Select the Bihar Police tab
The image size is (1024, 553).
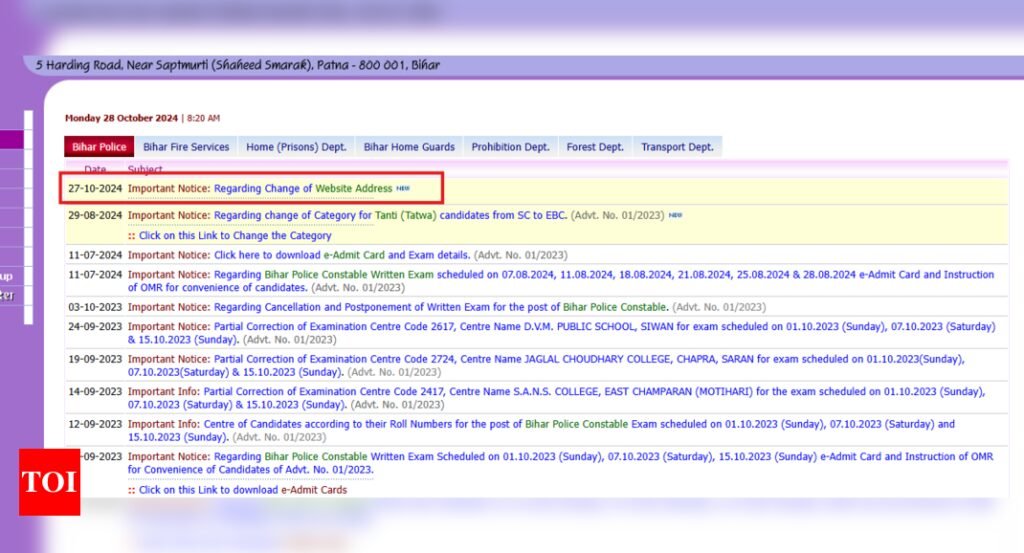(x=99, y=147)
